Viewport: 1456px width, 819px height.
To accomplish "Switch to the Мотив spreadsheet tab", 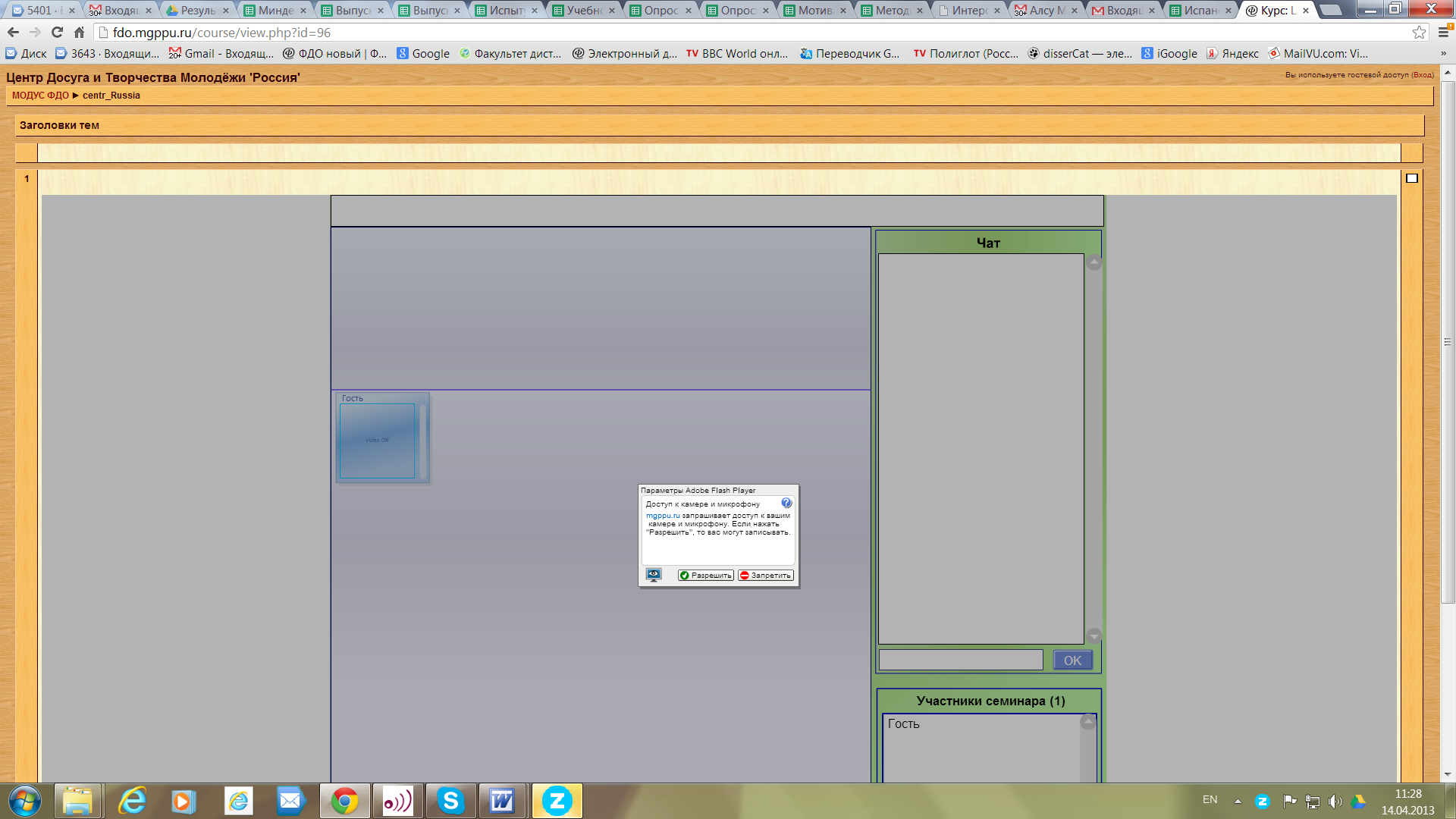I will 814,11.
